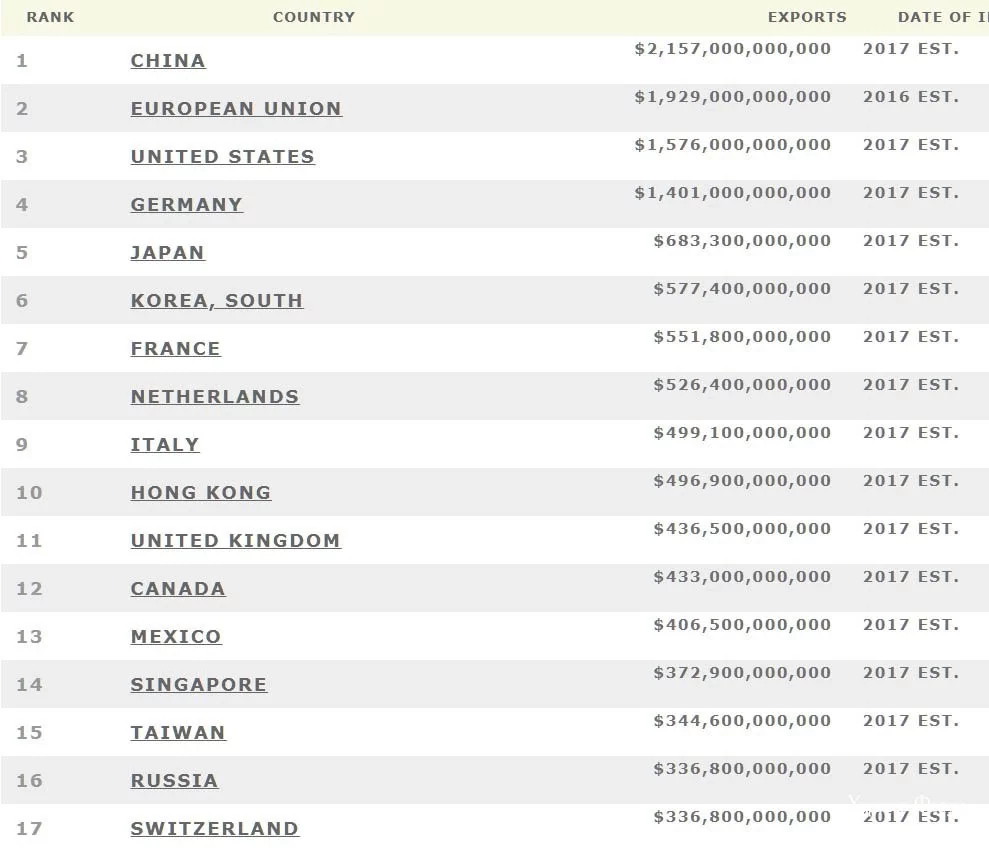Open the Korea, South link
Viewport: 989px width, 851px height.
[x=217, y=301]
